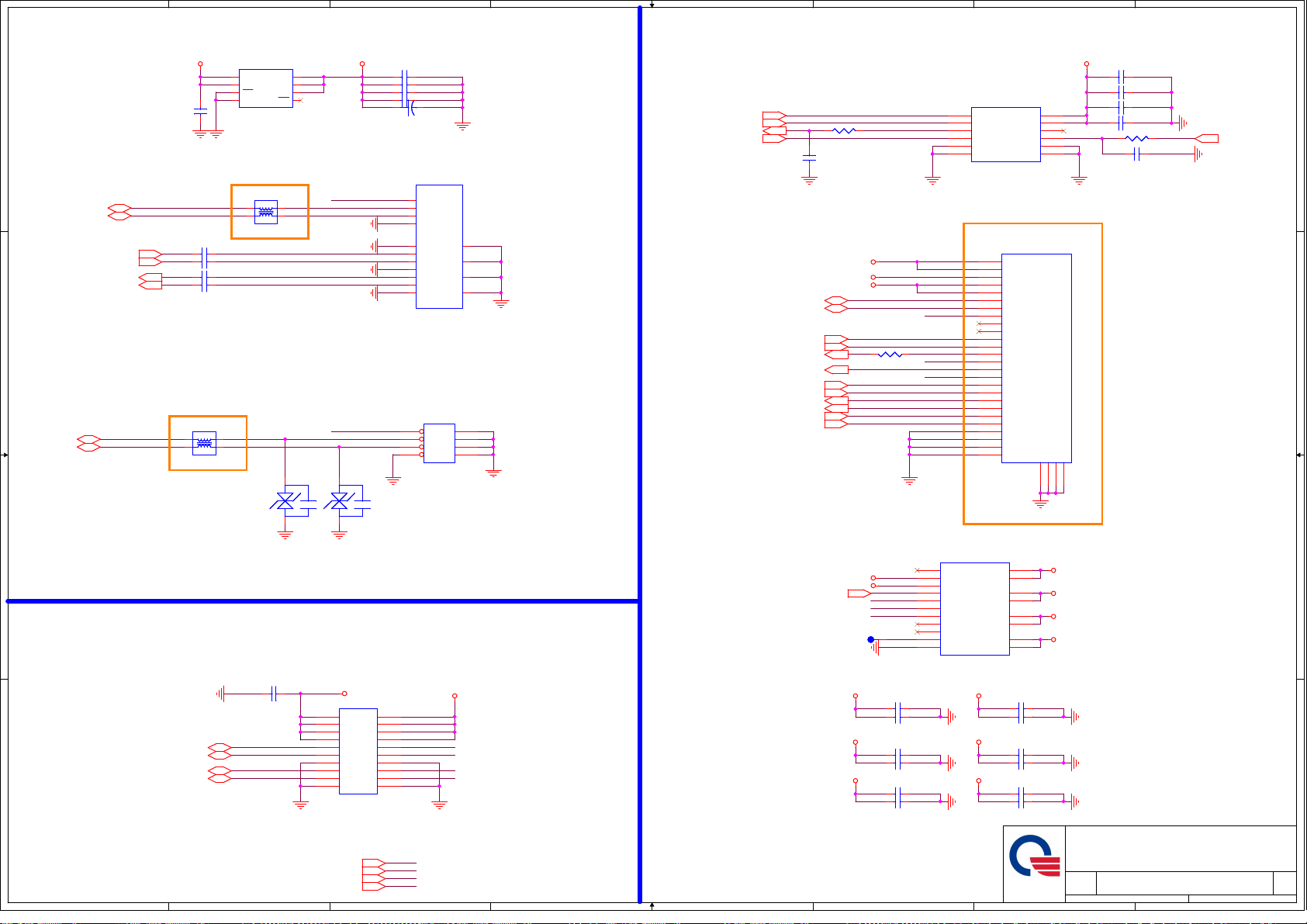Select the input port left of bottom-right IC
Image resolution: width=1307 pixels, height=924 pixels.
[x=858, y=594]
